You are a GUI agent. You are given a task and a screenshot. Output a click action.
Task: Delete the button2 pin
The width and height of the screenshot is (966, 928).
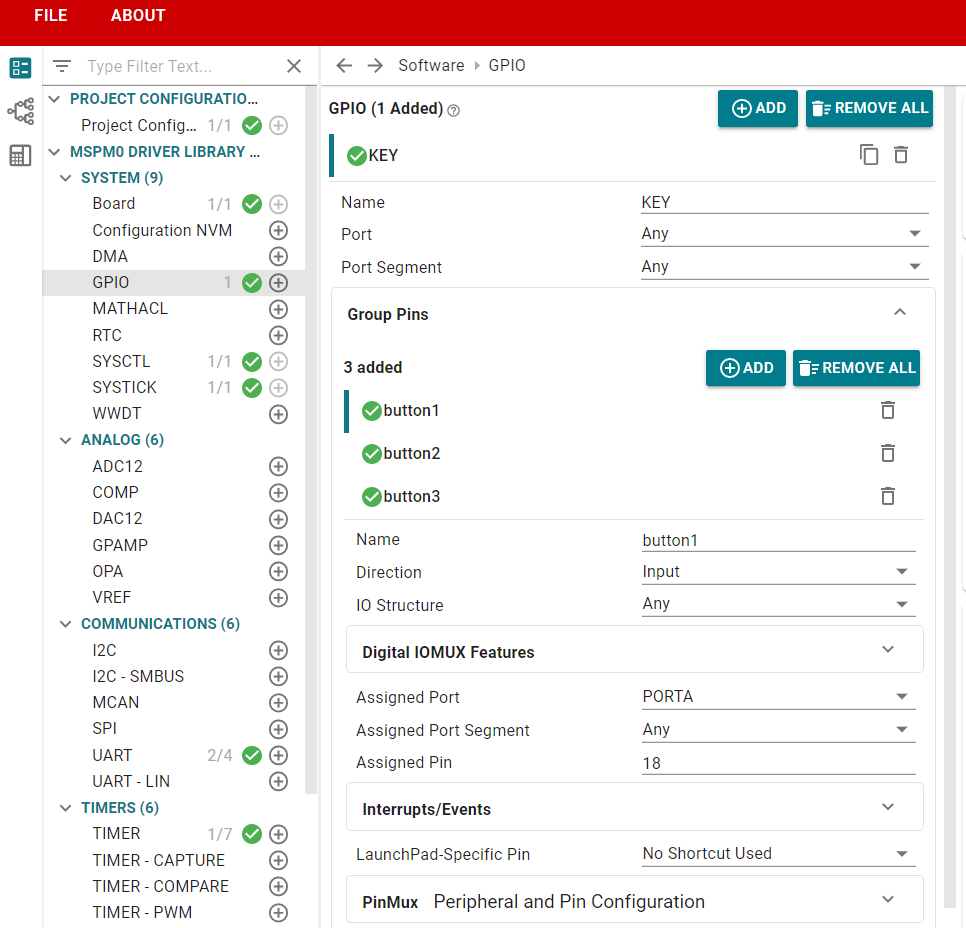(888, 454)
